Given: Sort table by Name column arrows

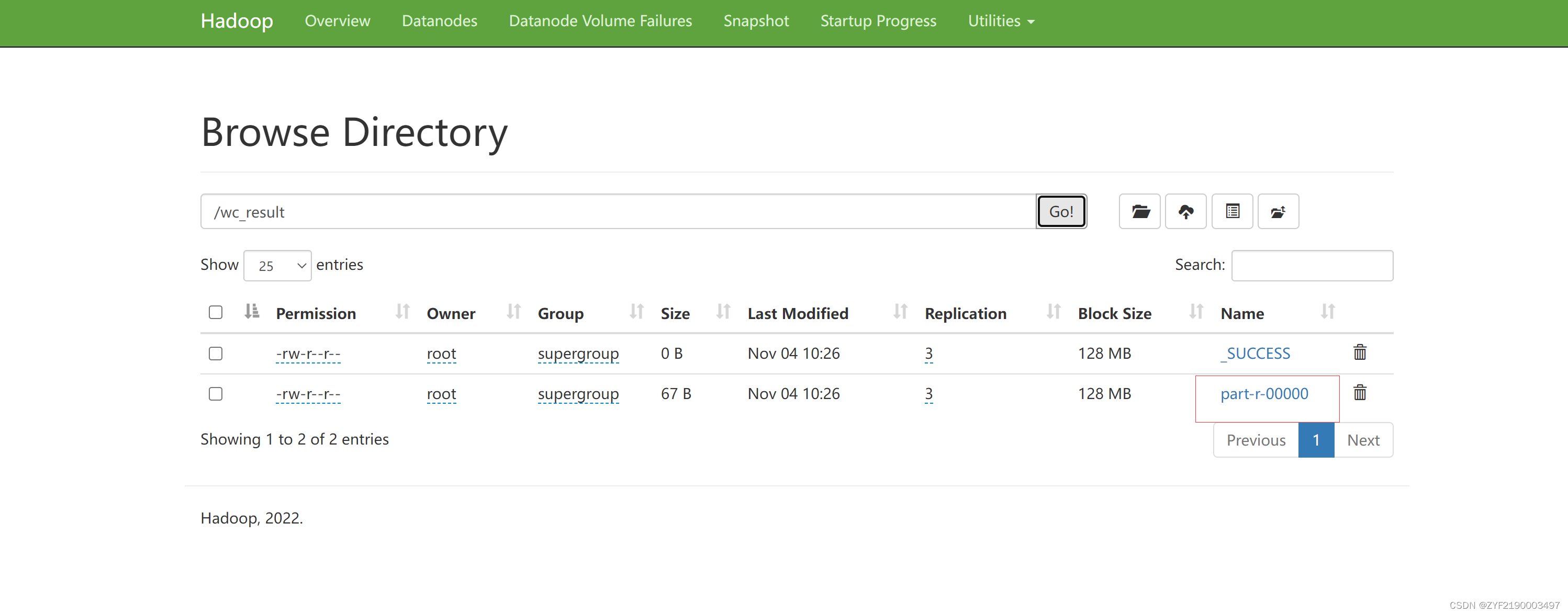Looking at the screenshot, I should click(1328, 312).
